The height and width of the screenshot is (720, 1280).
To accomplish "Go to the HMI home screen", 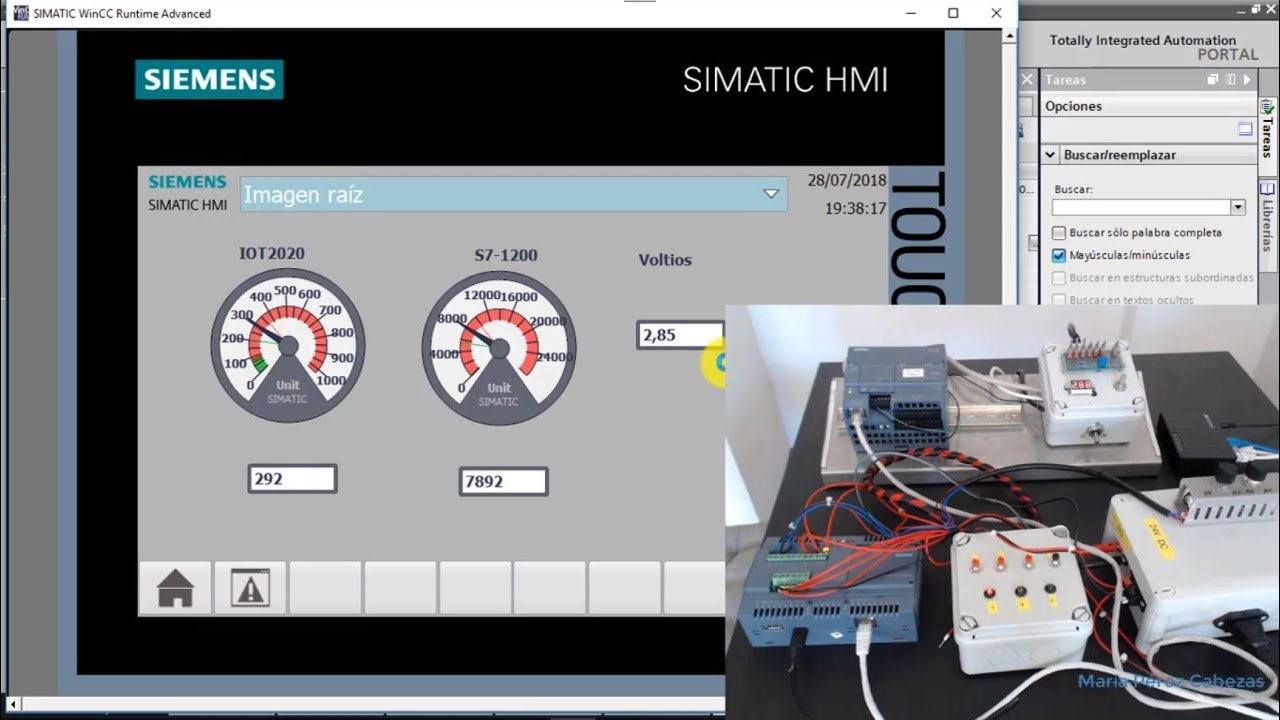I will [x=175, y=587].
